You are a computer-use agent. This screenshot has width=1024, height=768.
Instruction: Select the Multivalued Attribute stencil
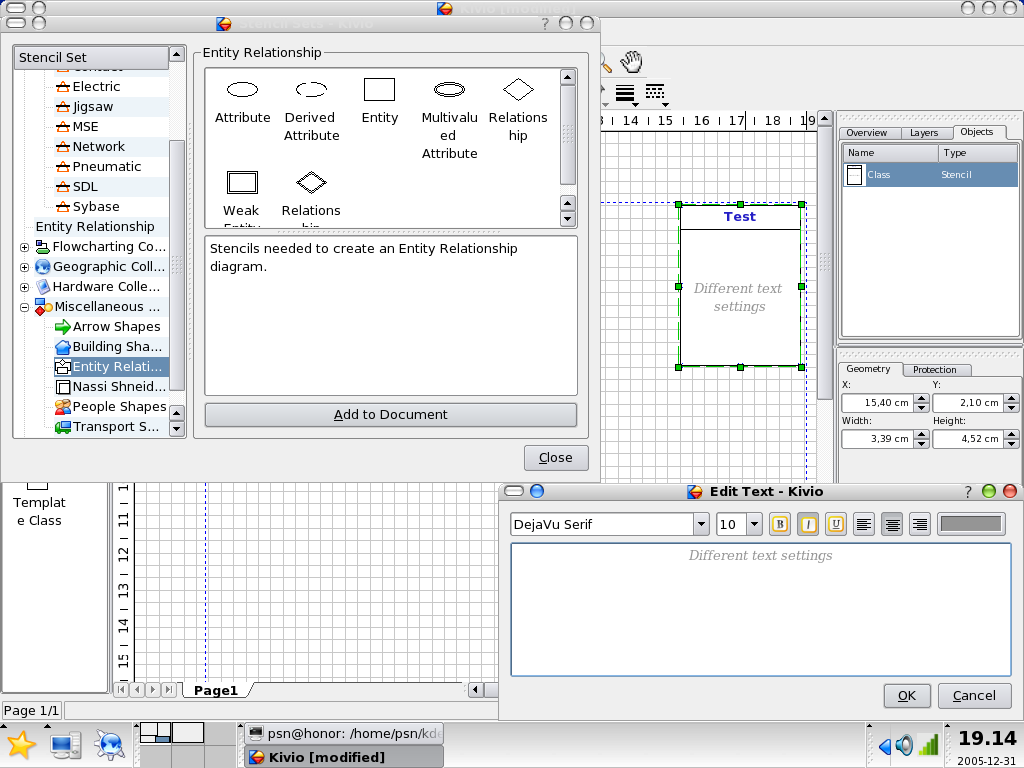click(449, 119)
